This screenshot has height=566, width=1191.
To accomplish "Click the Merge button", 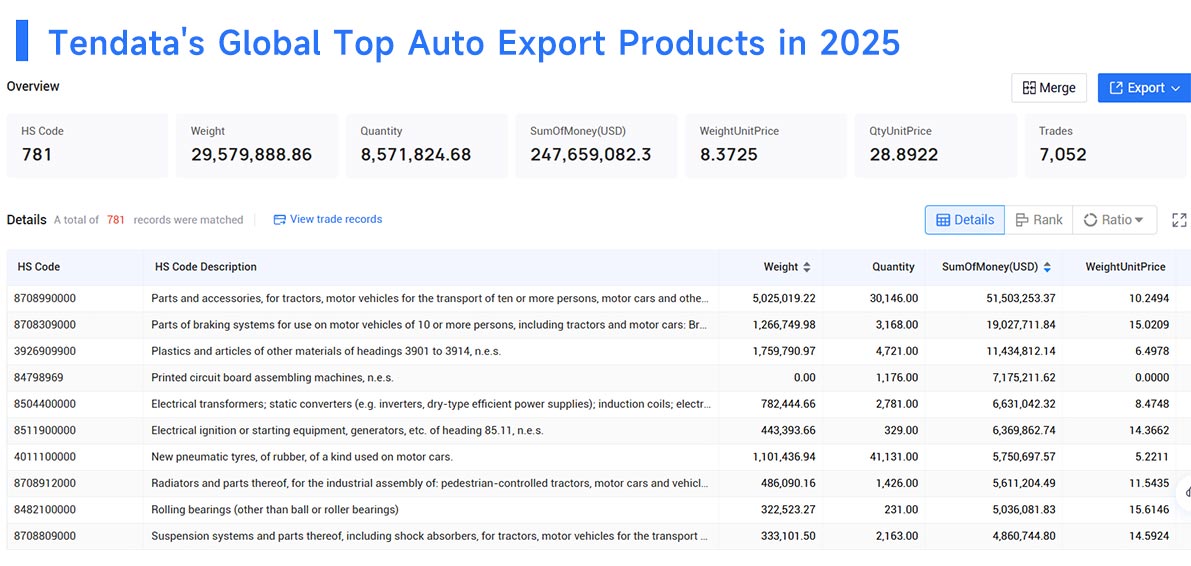I will [1049, 88].
